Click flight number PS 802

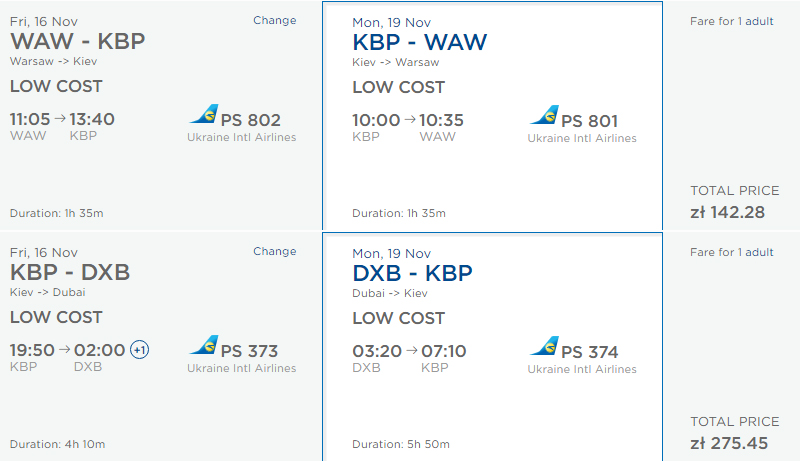pyautogui.click(x=251, y=120)
